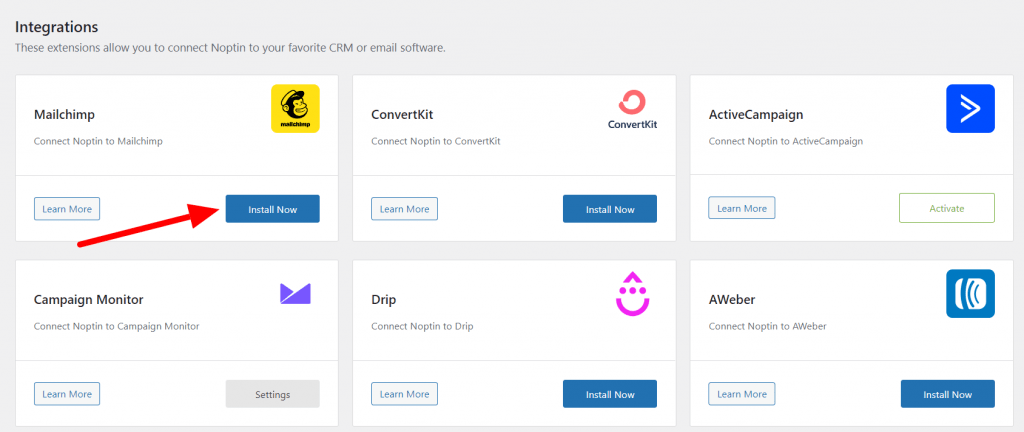Open Campaign Monitor Settings
The image size is (1024, 432).
coord(272,394)
